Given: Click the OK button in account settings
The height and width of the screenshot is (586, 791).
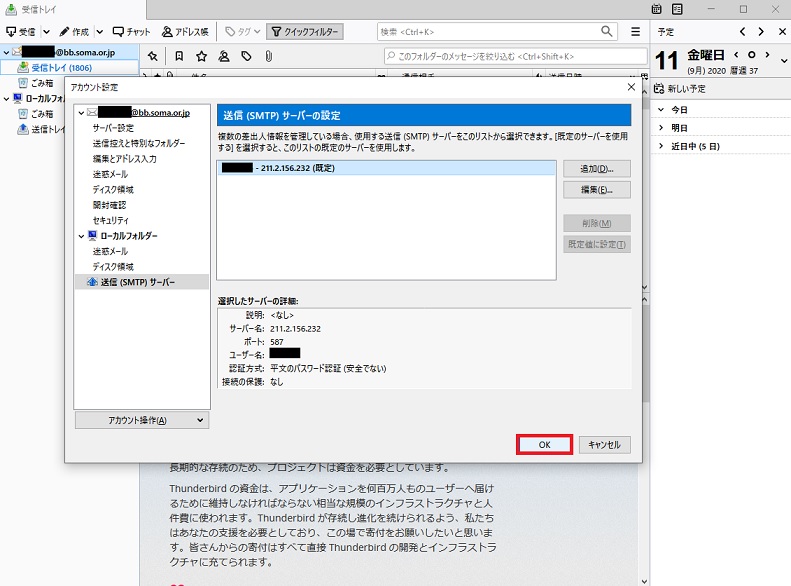Looking at the screenshot, I should (544, 445).
